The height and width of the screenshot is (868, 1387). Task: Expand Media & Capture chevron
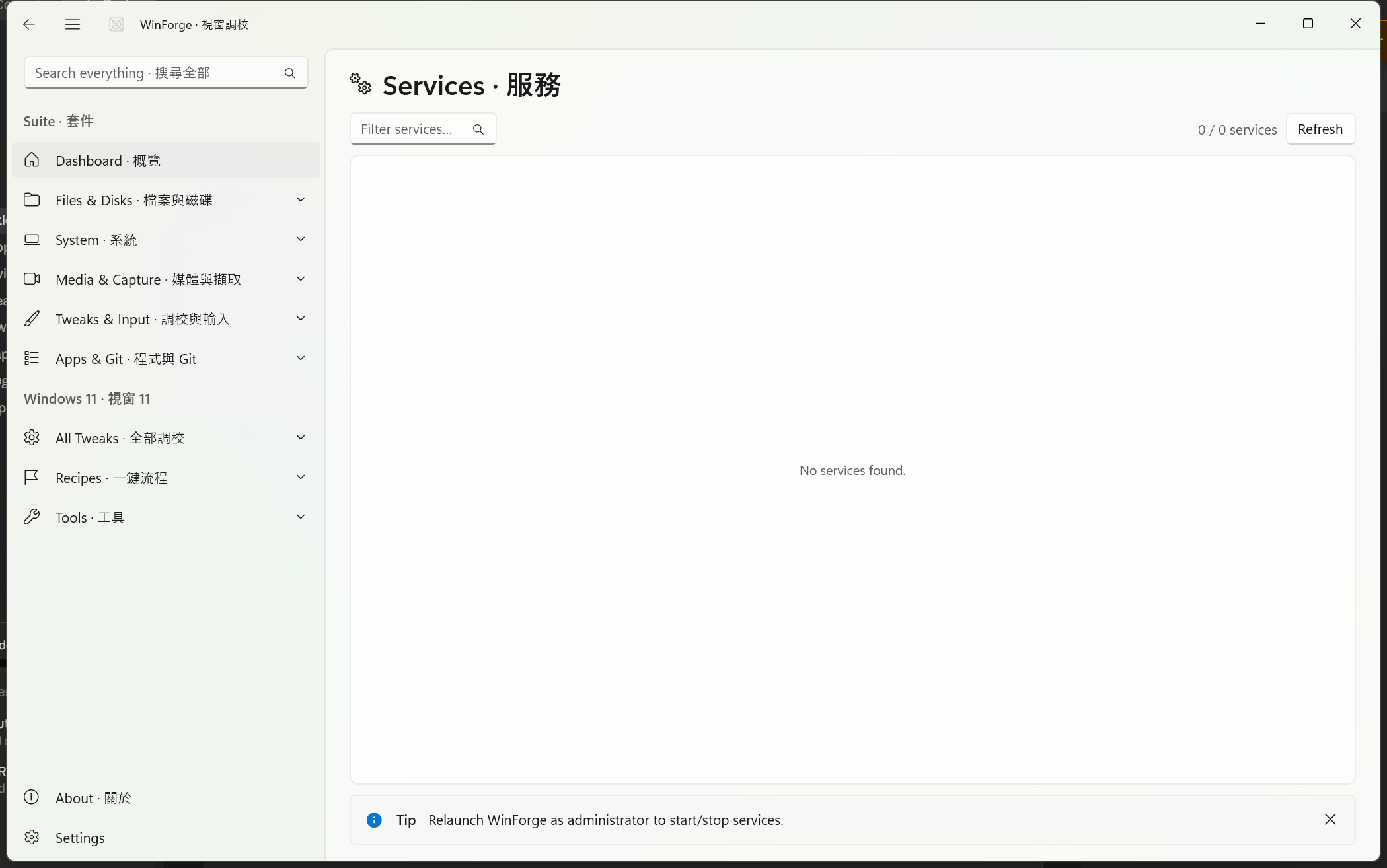tap(301, 279)
